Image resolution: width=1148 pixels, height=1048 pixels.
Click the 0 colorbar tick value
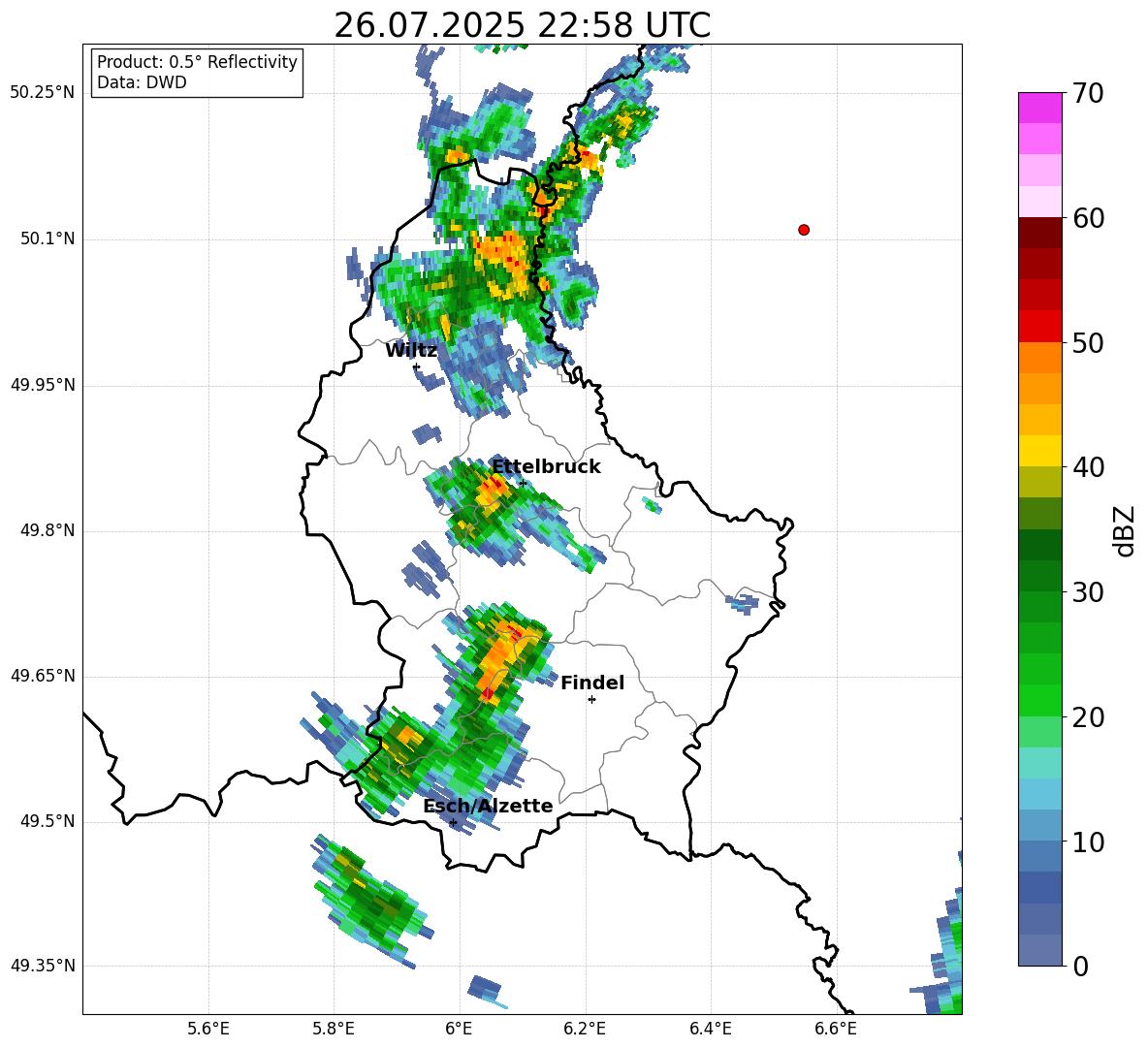point(1080,966)
